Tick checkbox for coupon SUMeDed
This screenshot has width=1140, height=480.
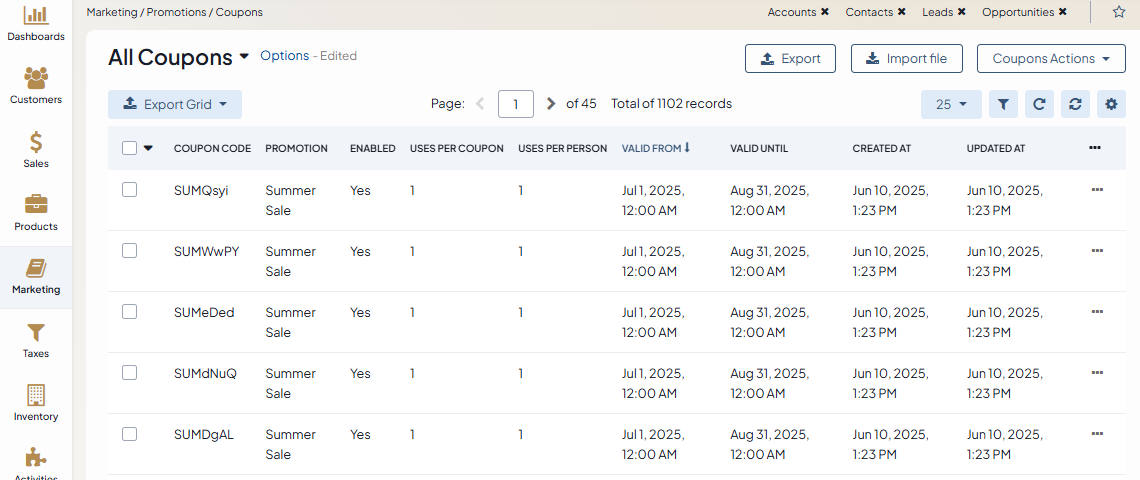[129, 312]
